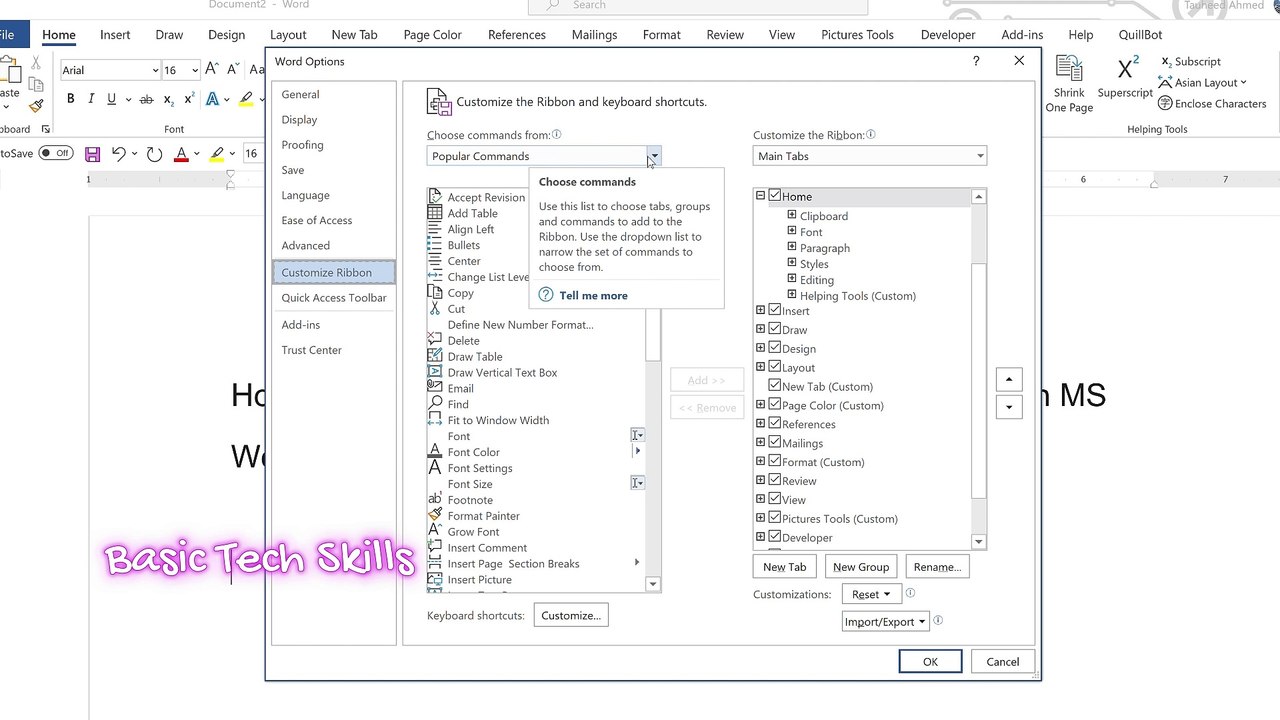Uncheck the New Tab (Custom) checkbox
The width and height of the screenshot is (1280, 720).
tap(774, 386)
